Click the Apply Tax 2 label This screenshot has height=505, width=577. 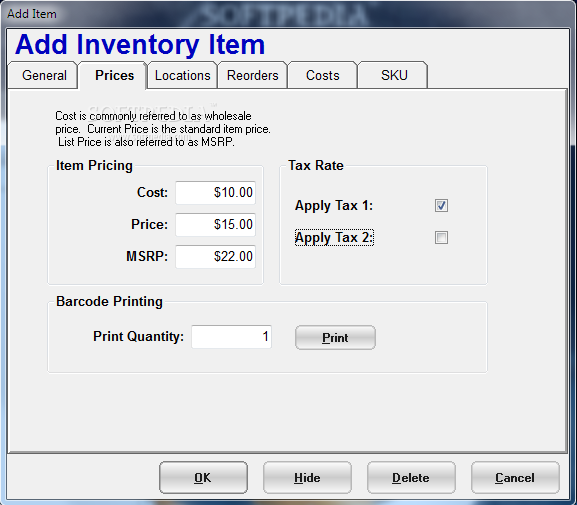click(334, 238)
